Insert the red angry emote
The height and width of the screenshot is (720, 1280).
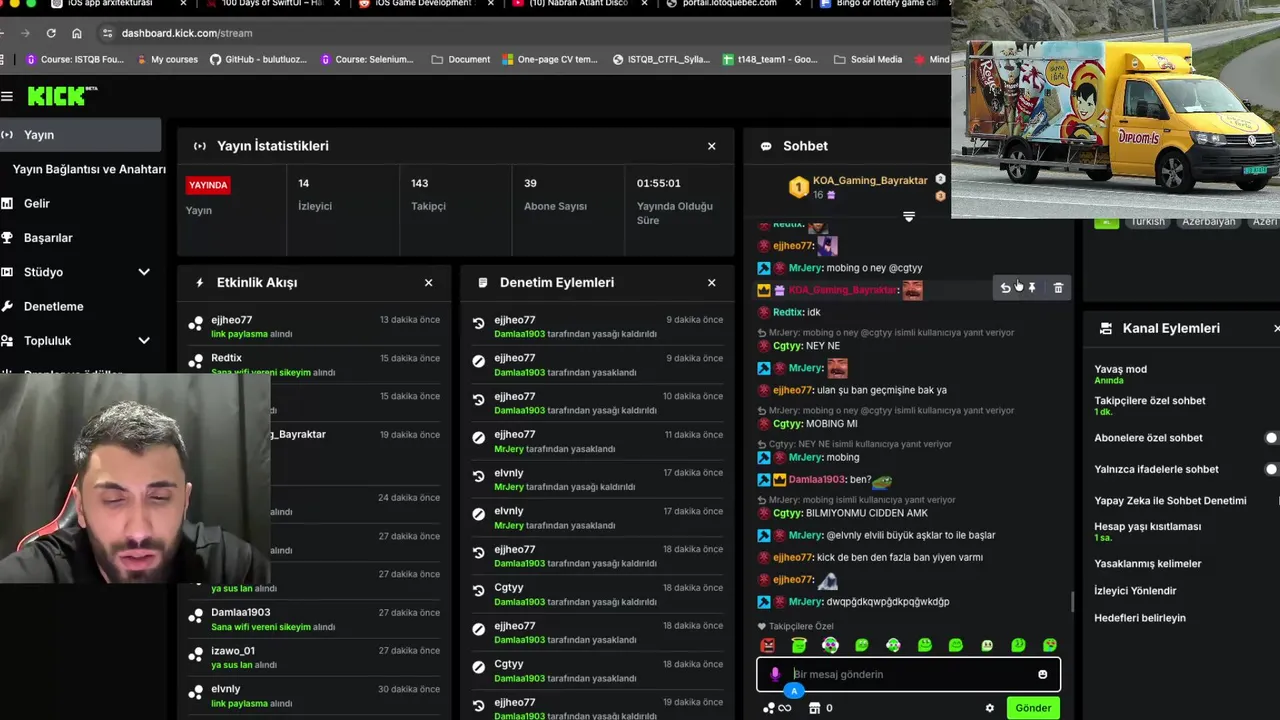tap(768, 646)
